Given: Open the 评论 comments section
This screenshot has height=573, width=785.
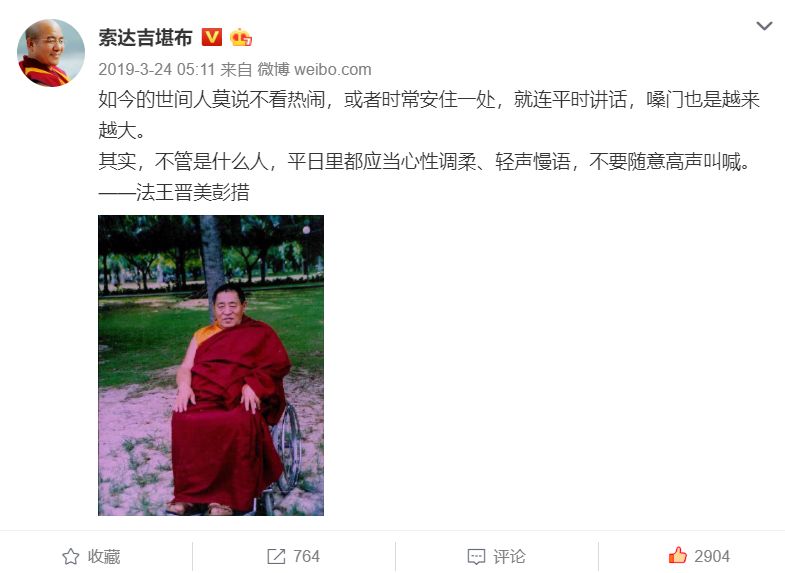Looking at the screenshot, I should (510, 556).
